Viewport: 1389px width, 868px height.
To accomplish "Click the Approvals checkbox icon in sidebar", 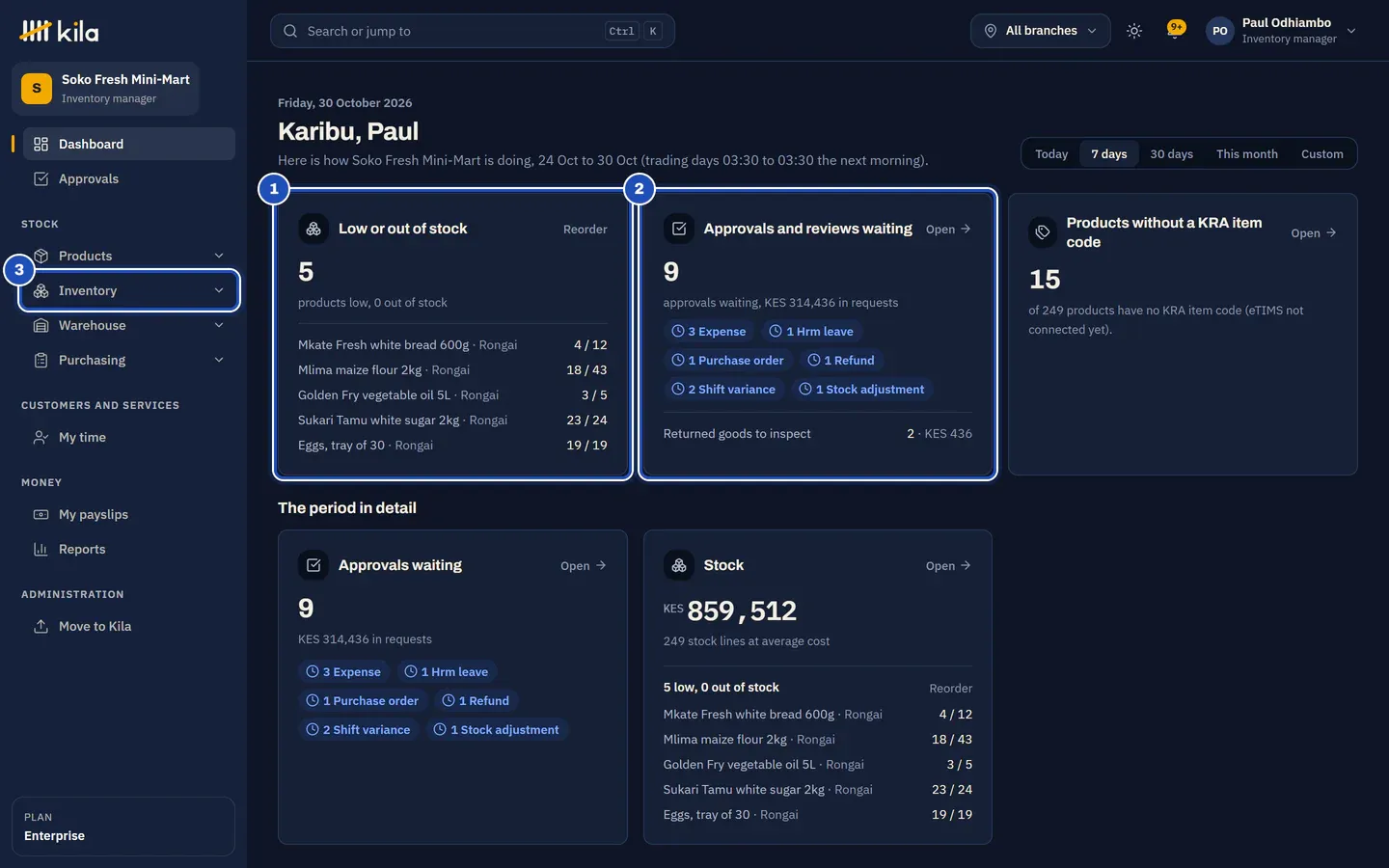I will pos(41,178).
